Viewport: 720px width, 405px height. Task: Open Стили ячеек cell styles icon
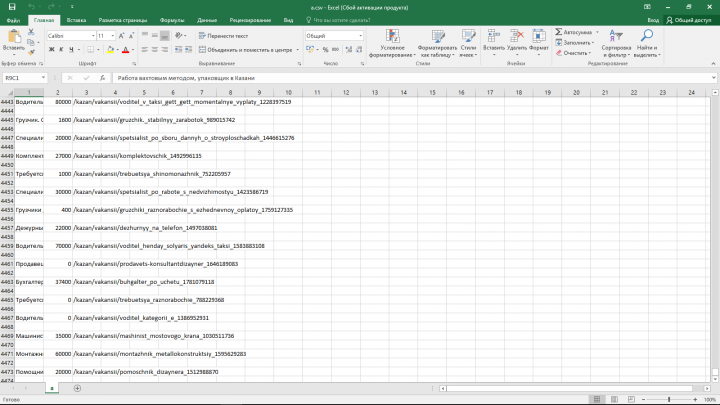(468, 36)
